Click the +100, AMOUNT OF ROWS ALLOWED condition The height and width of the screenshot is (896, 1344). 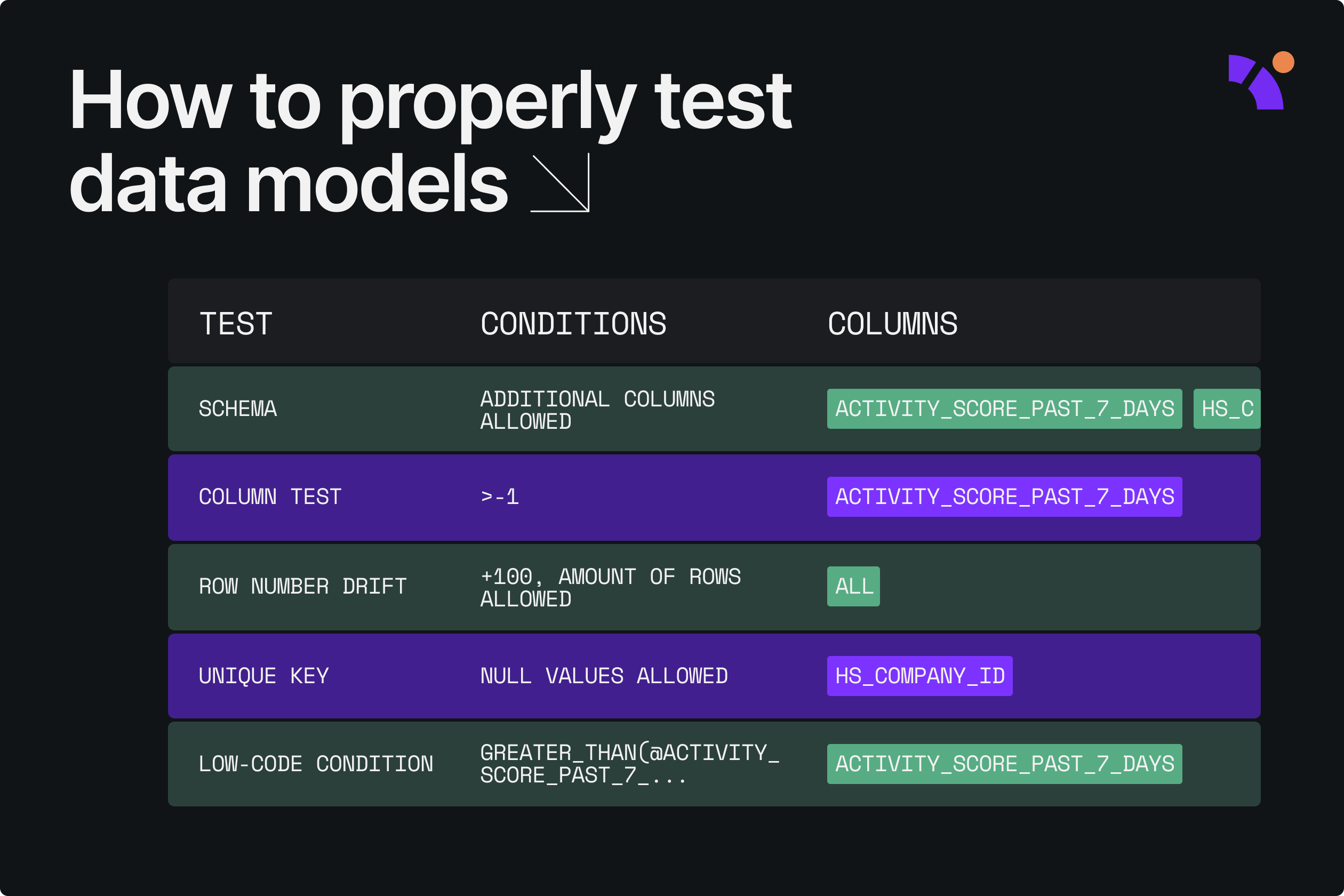[610, 588]
